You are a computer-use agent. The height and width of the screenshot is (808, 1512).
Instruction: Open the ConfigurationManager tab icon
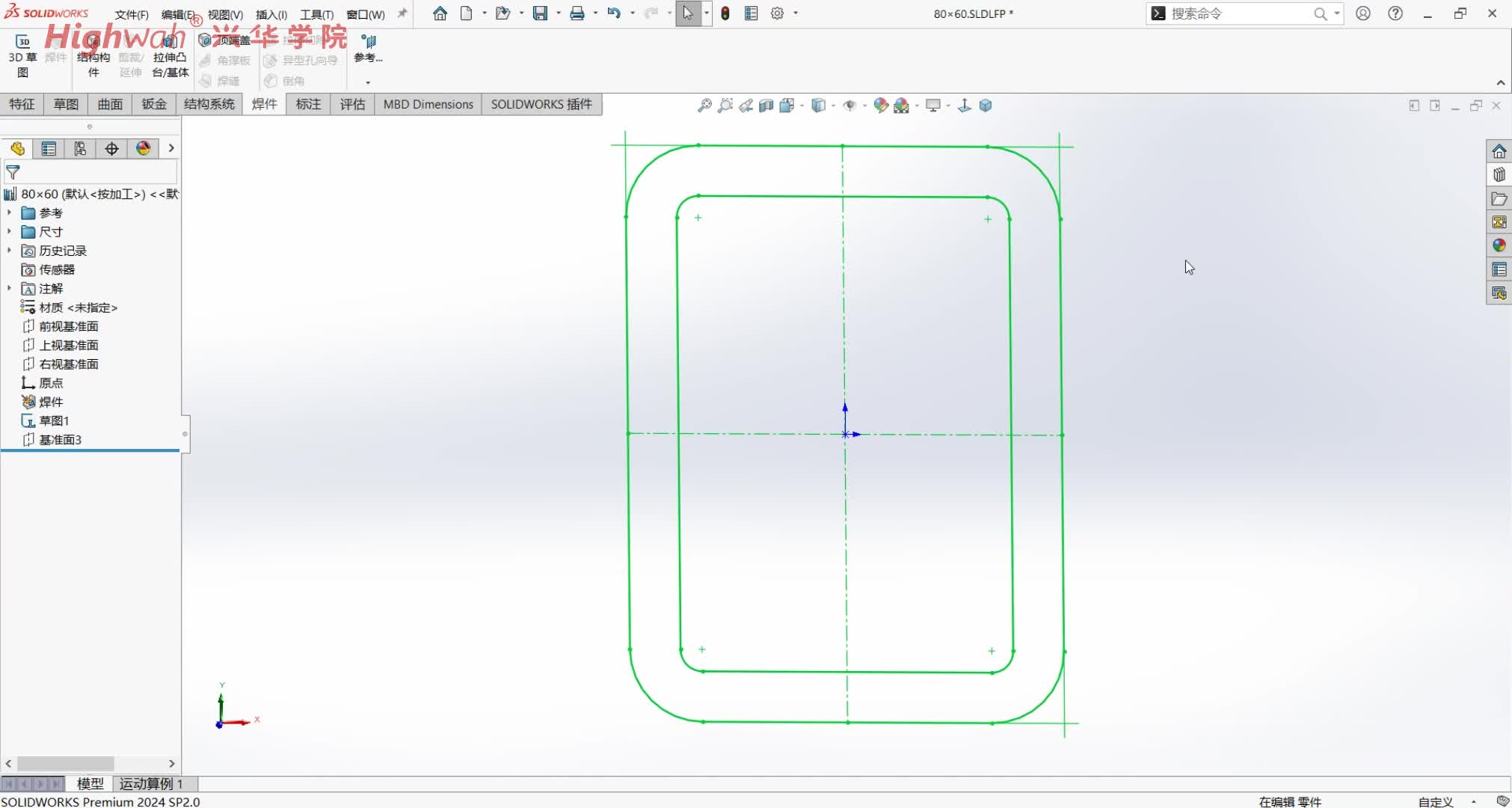point(80,149)
